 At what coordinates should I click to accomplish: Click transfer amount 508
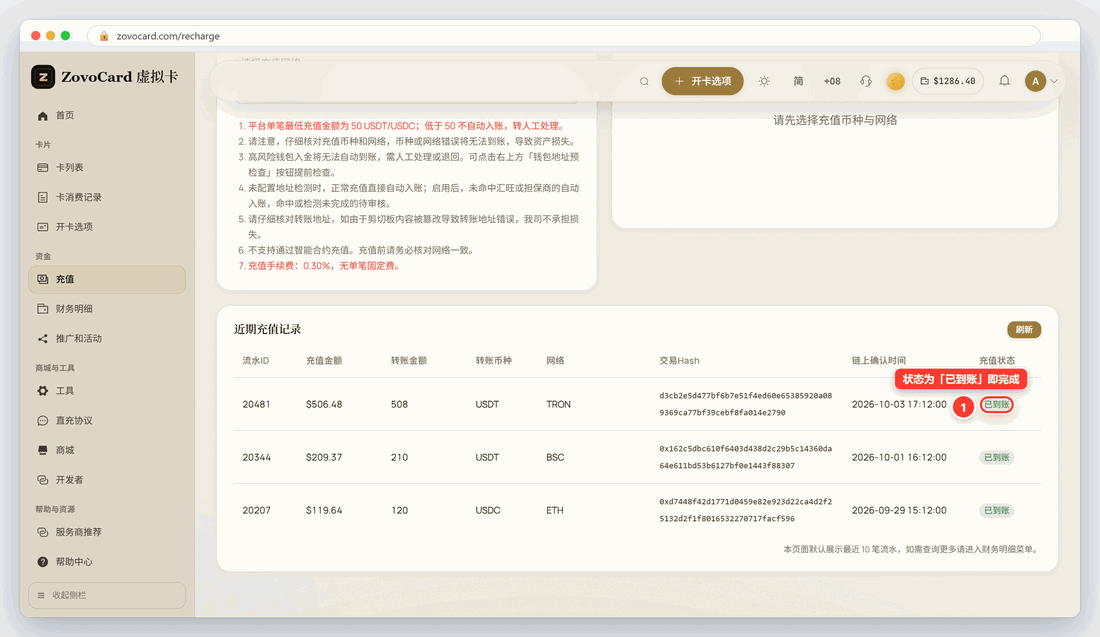coord(399,404)
